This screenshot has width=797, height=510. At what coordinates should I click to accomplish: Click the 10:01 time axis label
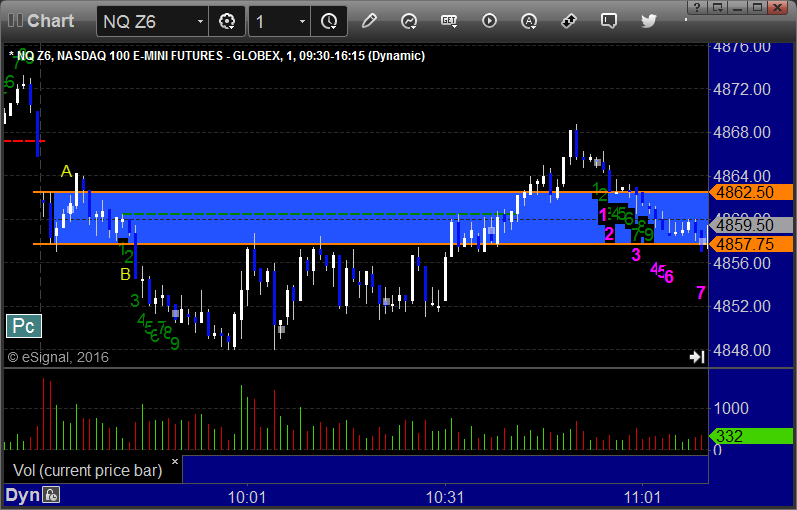[x=247, y=497]
